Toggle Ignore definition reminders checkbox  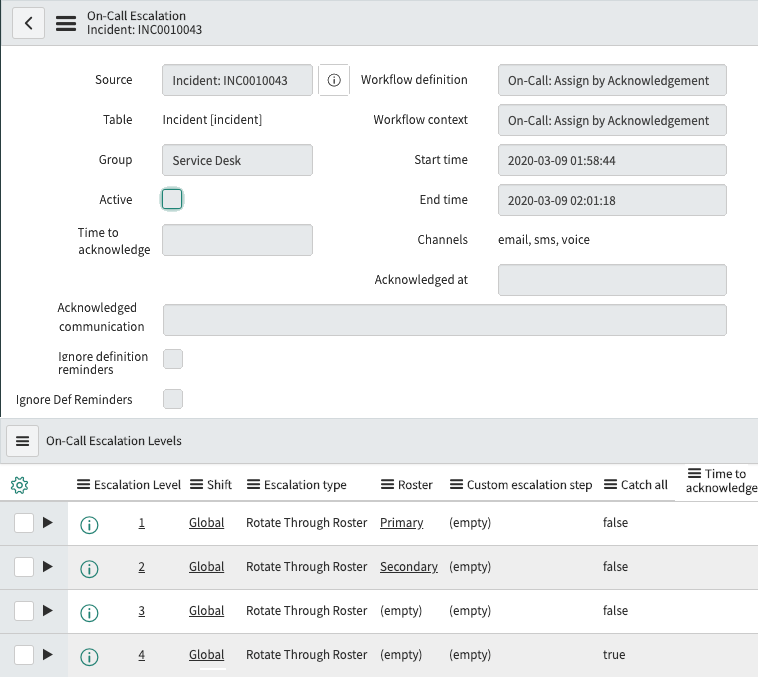pyautogui.click(x=173, y=359)
